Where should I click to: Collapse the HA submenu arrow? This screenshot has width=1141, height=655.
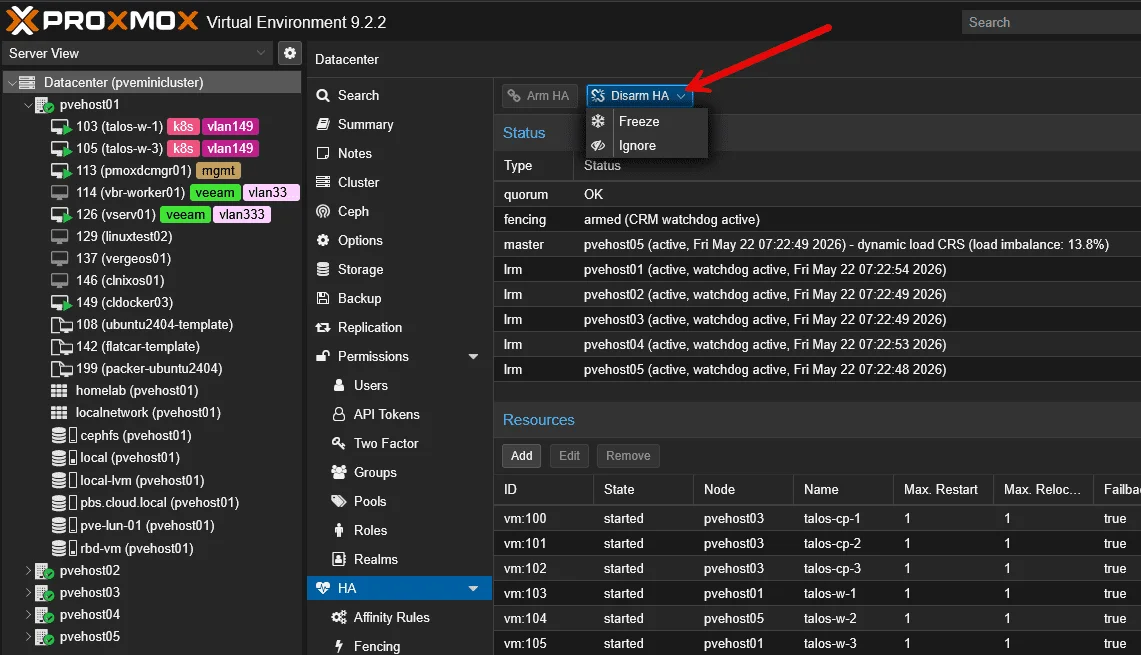click(x=474, y=588)
